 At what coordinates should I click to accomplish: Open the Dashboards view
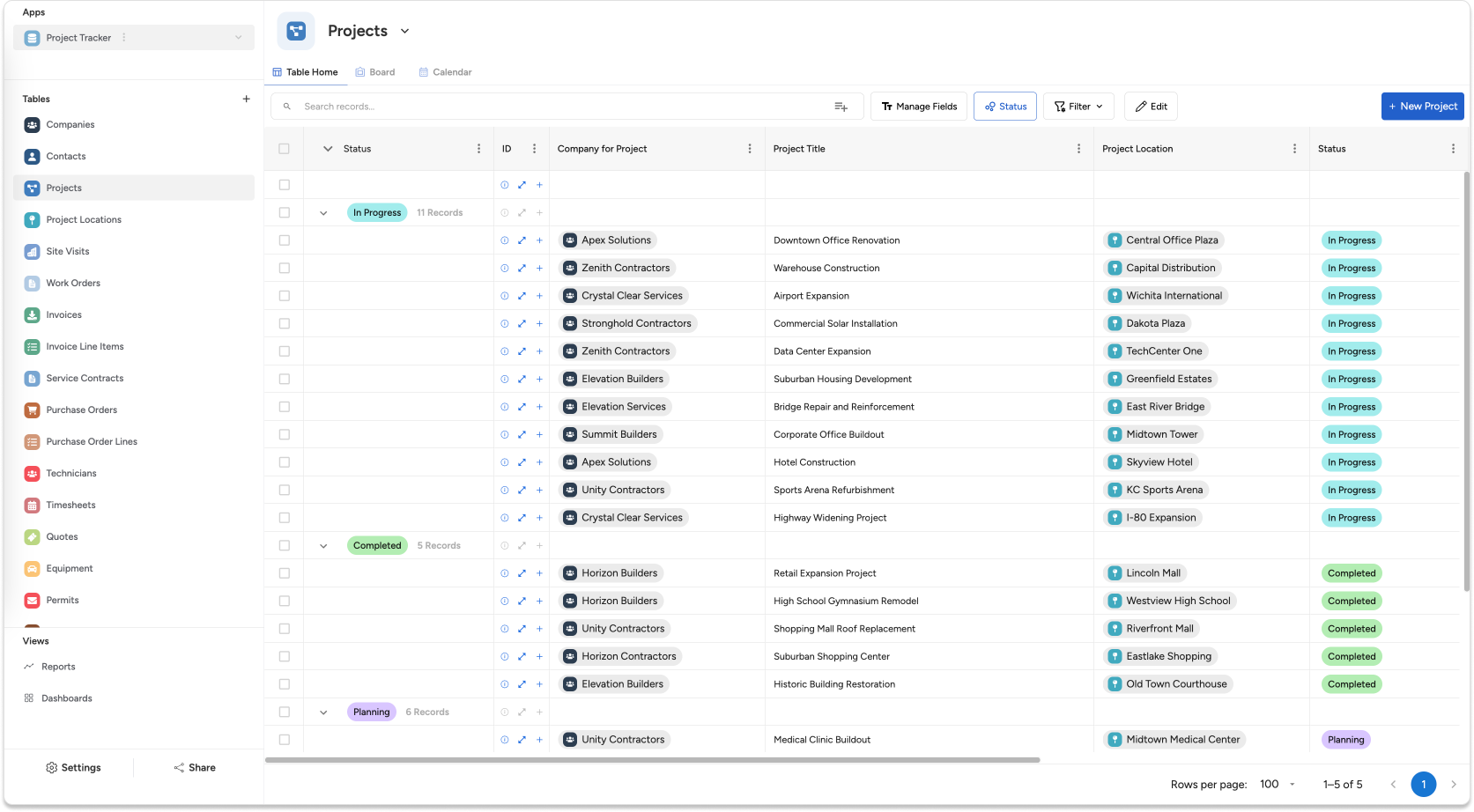pos(67,698)
